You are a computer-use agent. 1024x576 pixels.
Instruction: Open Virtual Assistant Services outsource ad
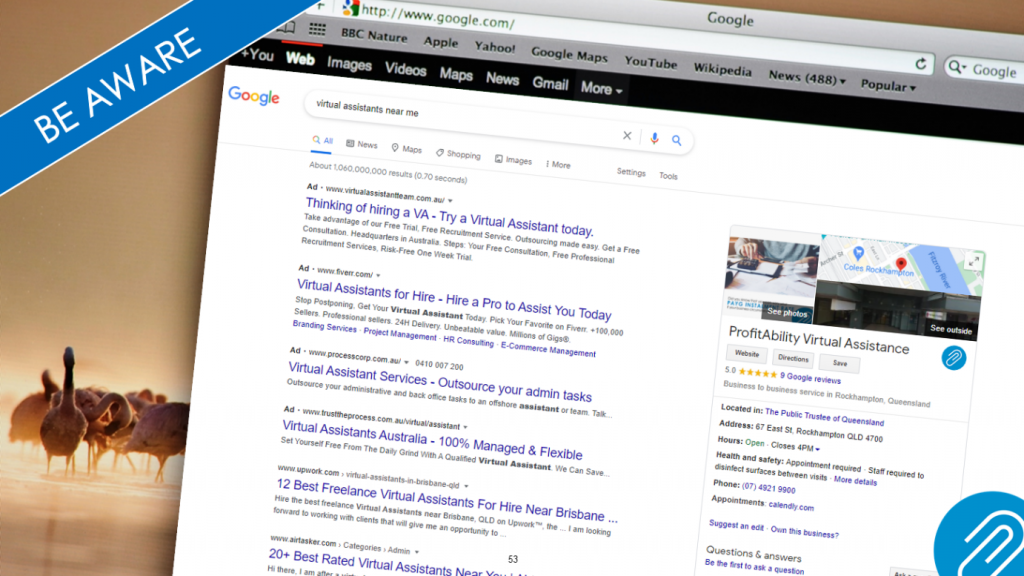(x=440, y=381)
